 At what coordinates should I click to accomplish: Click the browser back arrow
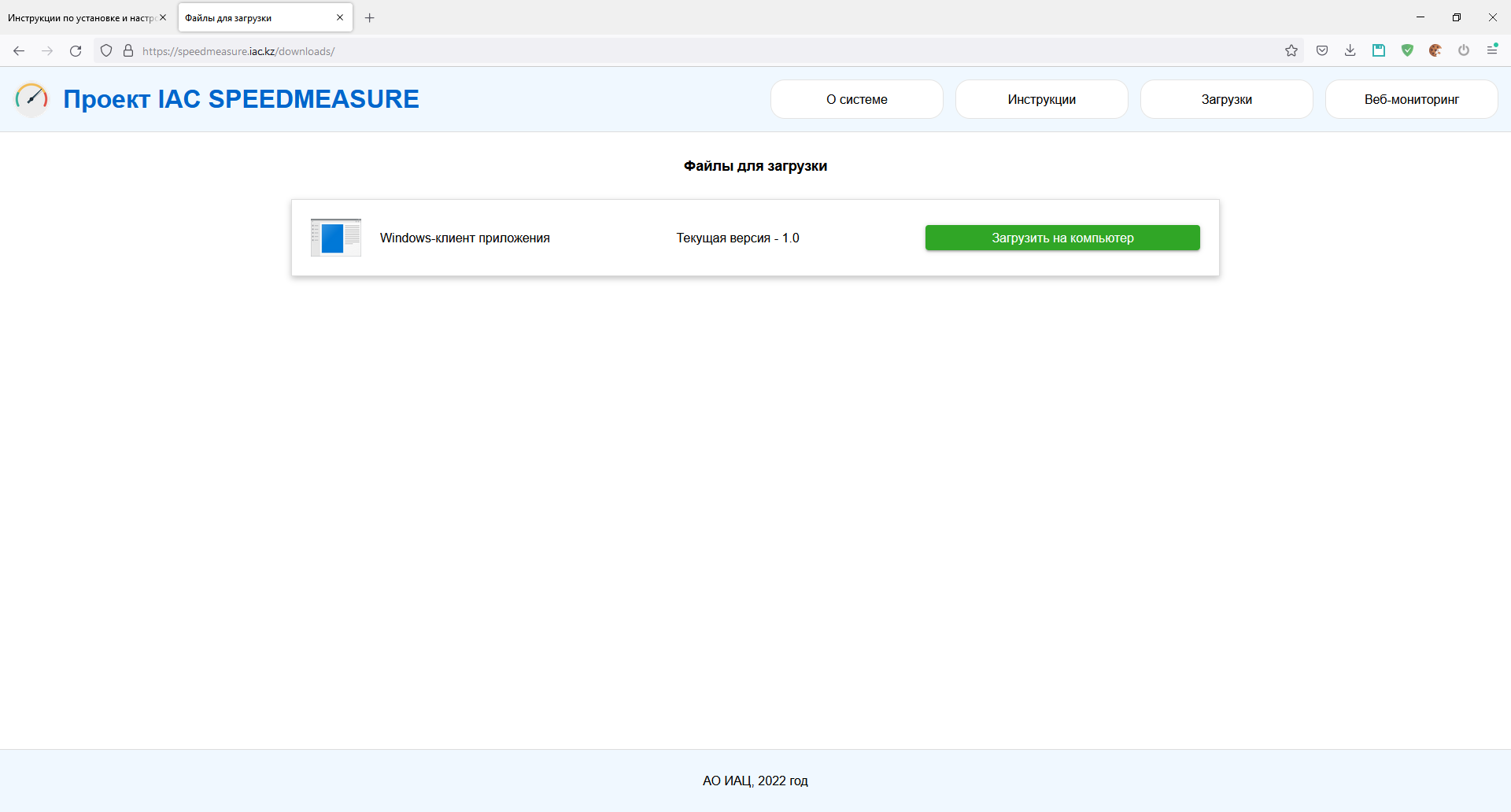pyautogui.click(x=19, y=51)
